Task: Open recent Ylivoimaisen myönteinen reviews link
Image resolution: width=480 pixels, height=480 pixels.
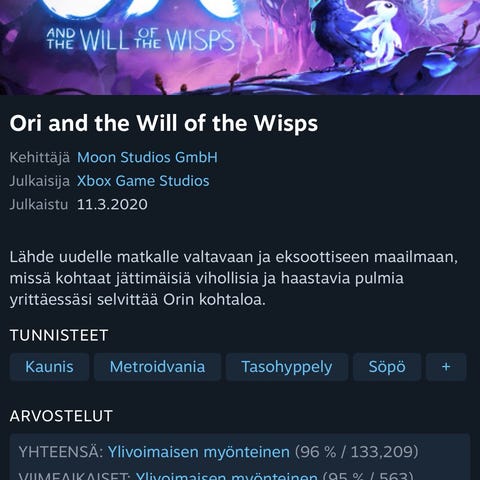Action: click(227, 475)
